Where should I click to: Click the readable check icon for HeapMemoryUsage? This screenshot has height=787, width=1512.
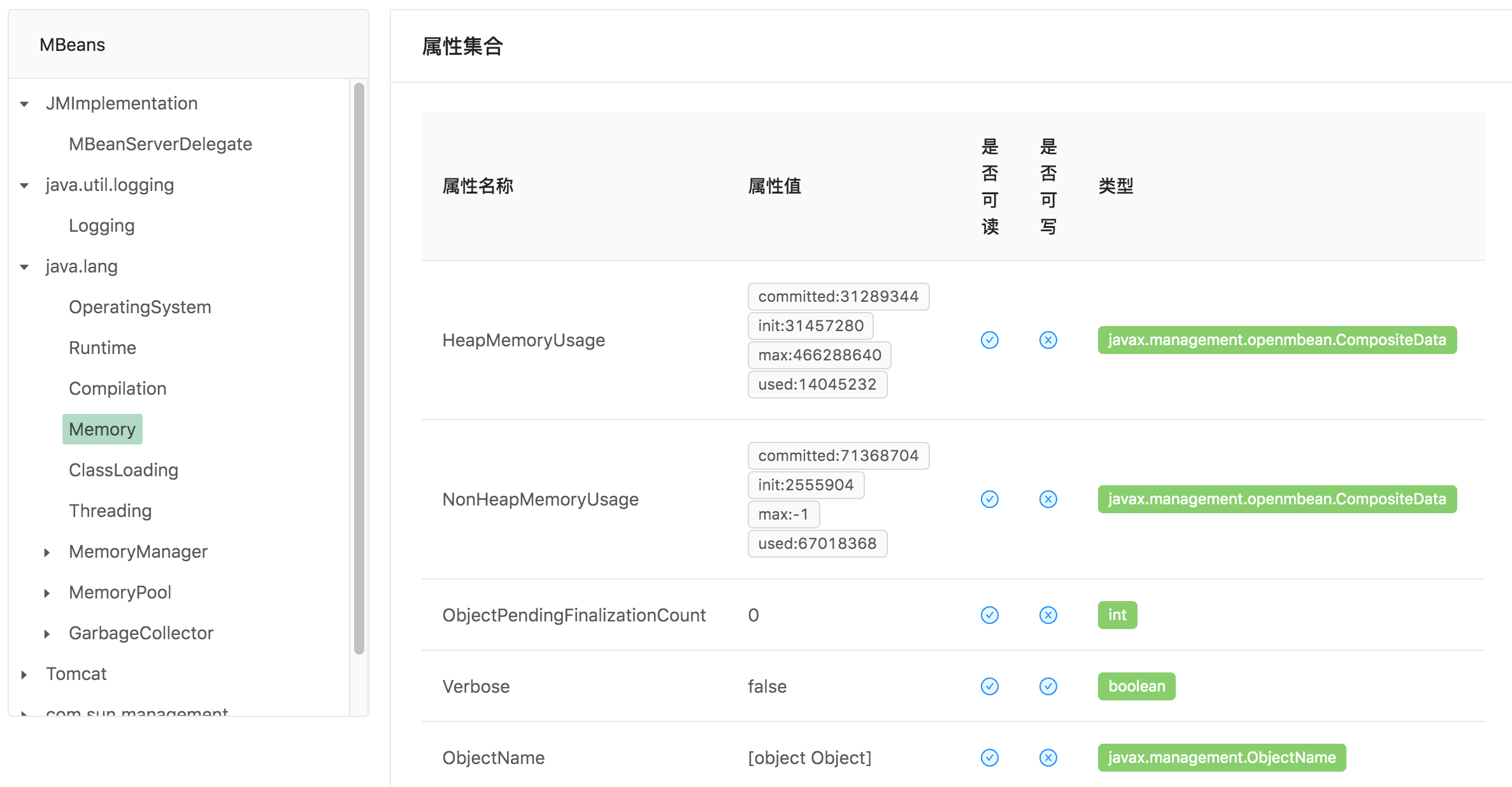pyautogui.click(x=989, y=340)
